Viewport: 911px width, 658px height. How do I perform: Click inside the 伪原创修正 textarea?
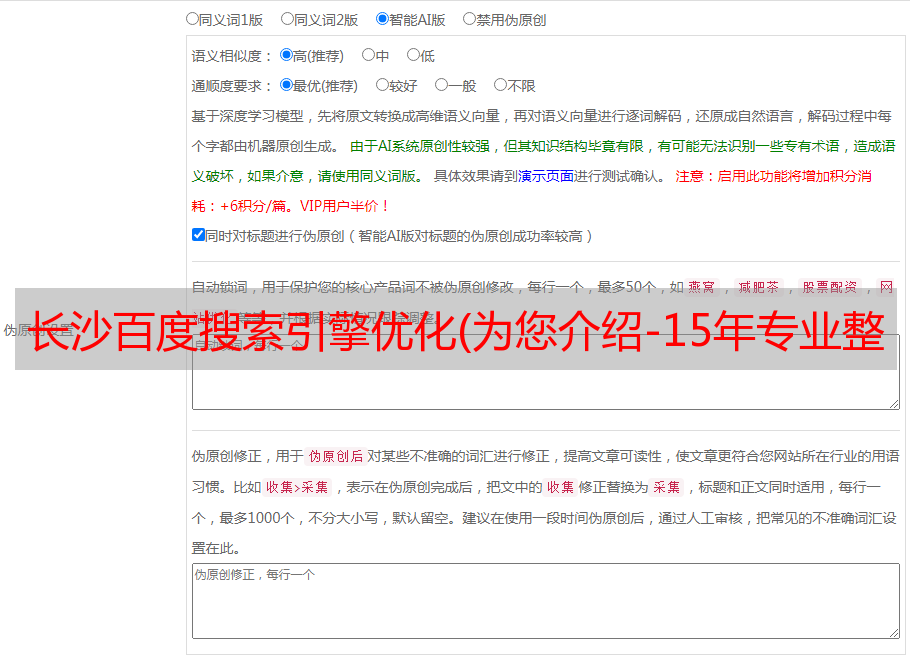(x=546, y=601)
